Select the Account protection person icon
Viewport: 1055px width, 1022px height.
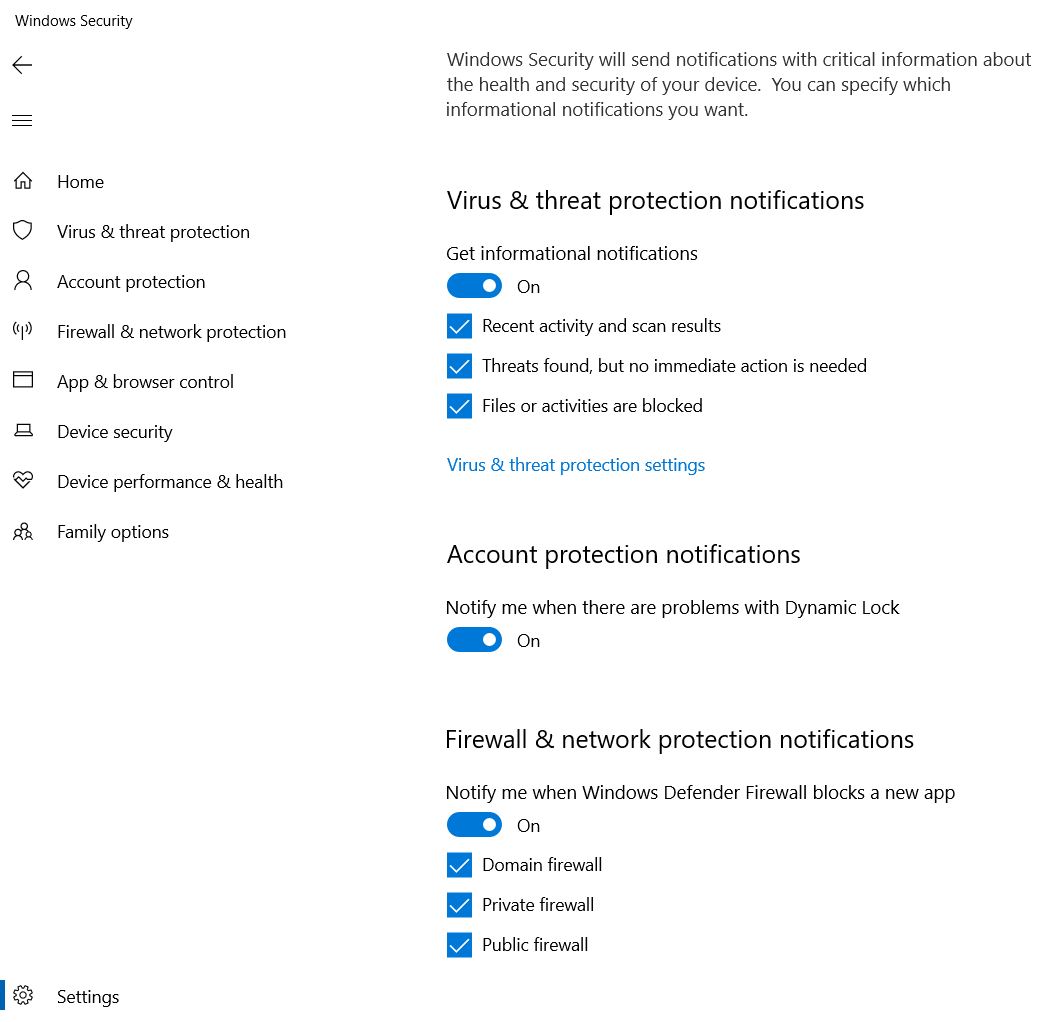click(23, 281)
